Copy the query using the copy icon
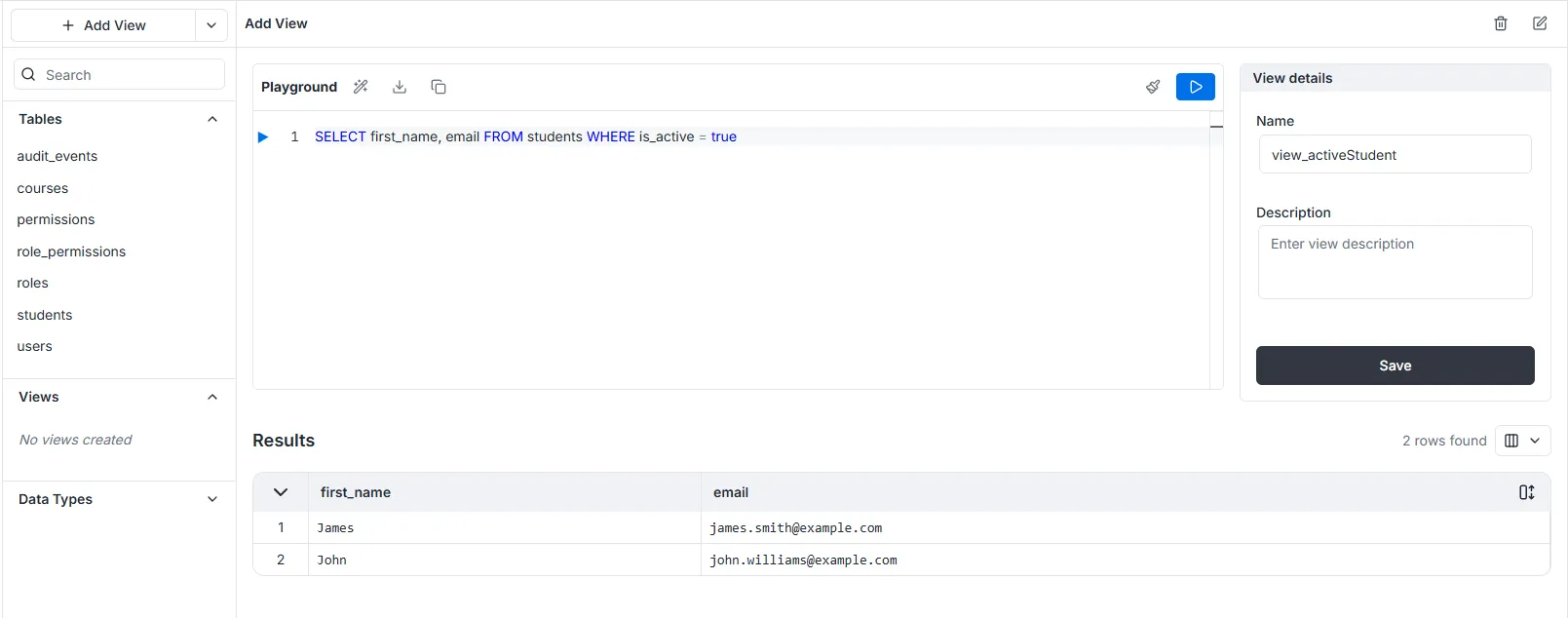Image resolution: width=1568 pixels, height=618 pixels. point(439,87)
